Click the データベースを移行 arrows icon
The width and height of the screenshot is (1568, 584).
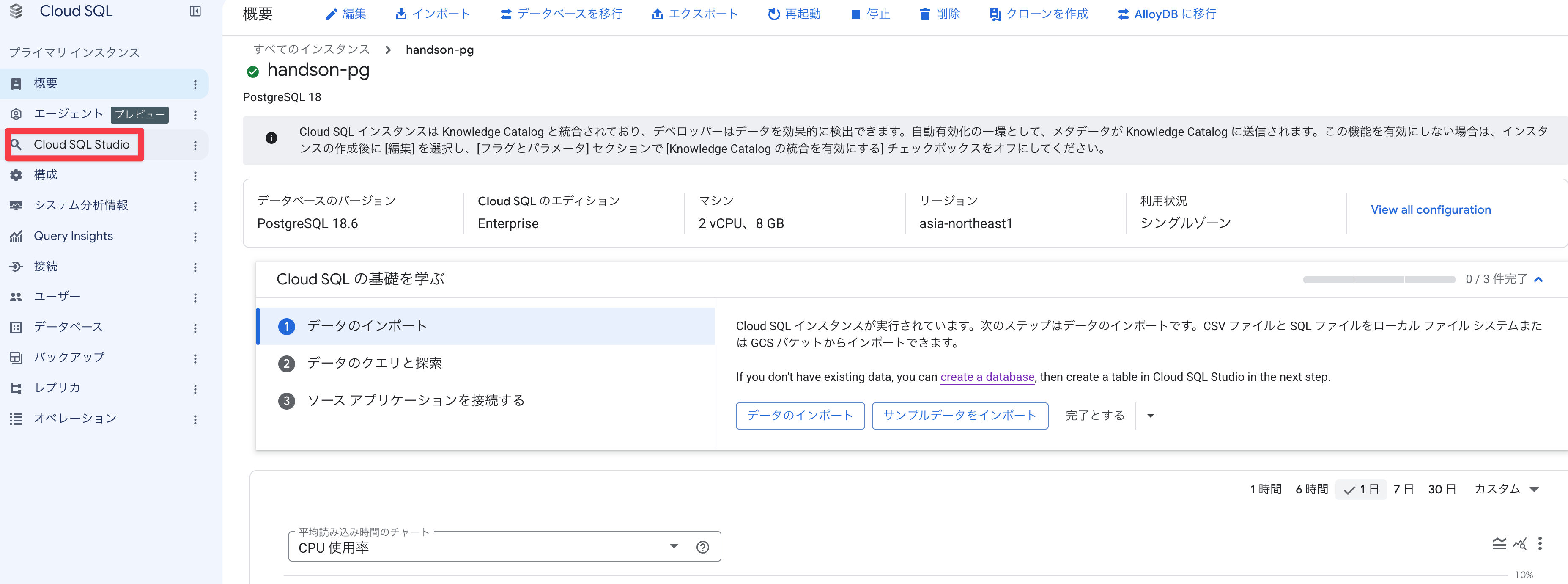pos(506,14)
